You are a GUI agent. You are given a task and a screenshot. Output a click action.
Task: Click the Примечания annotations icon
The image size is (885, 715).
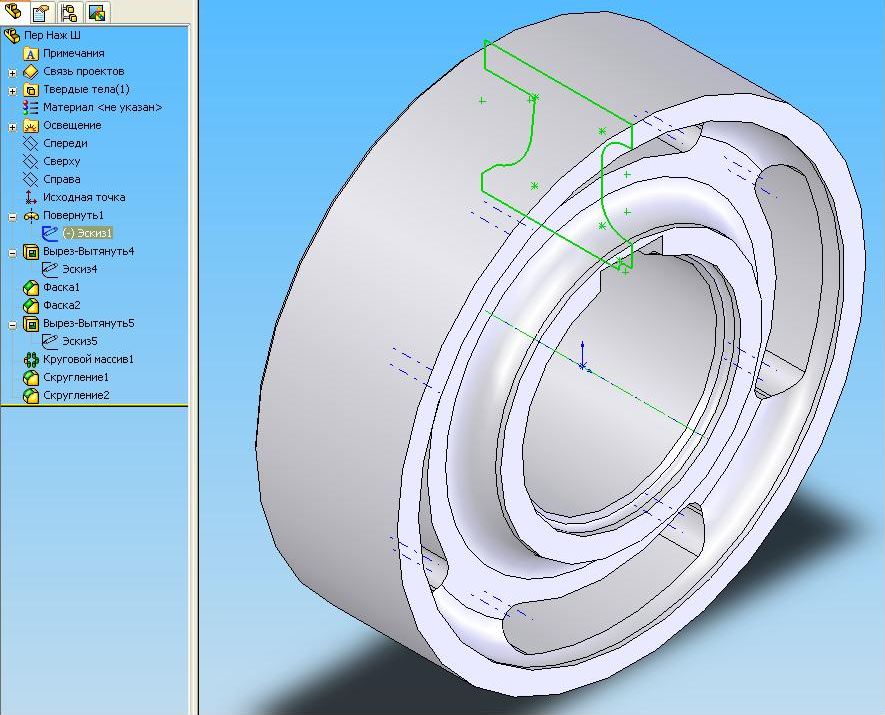click(x=30, y=54)
